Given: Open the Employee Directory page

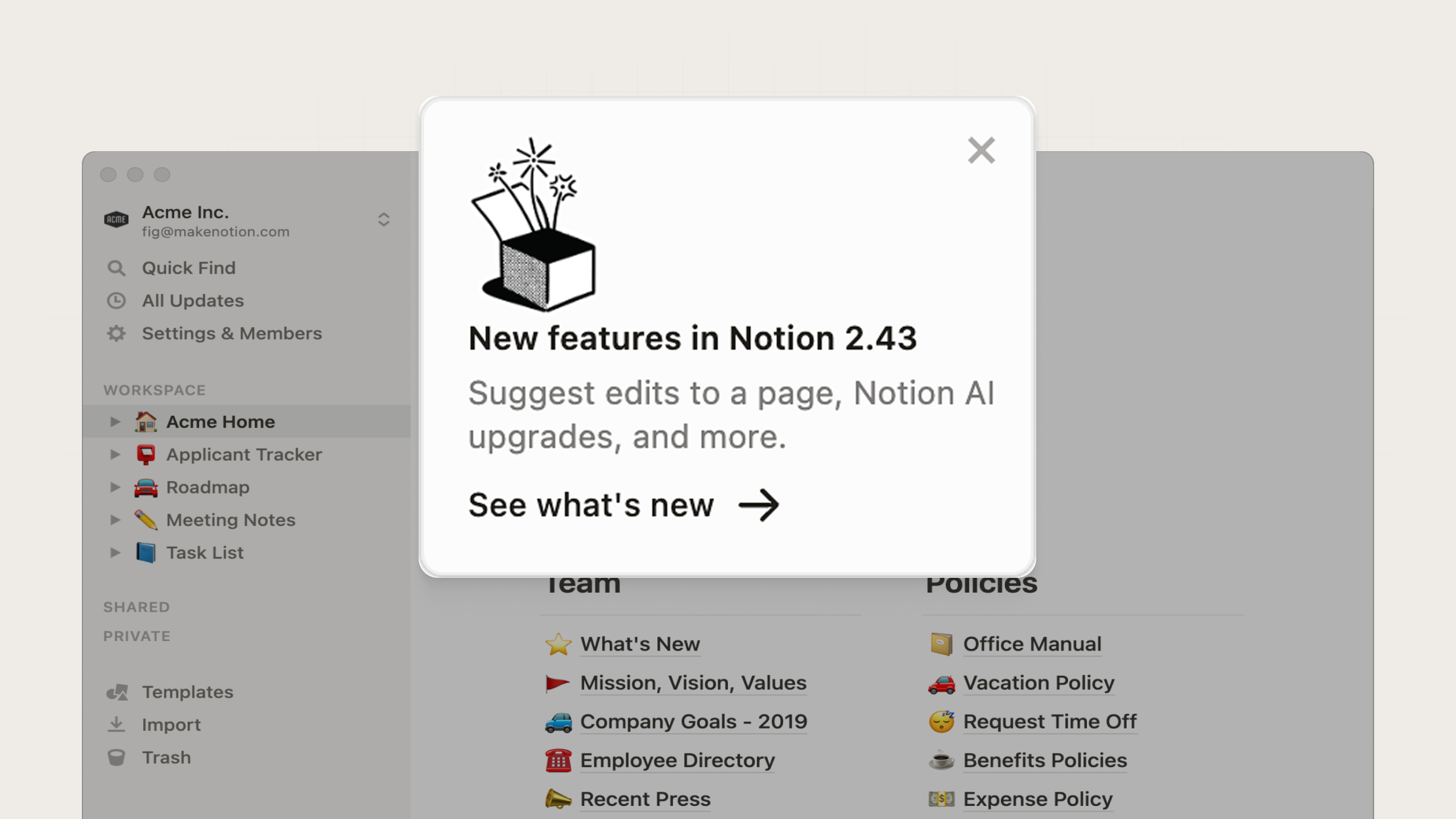Looking at the screenshot, I should 677,760.
